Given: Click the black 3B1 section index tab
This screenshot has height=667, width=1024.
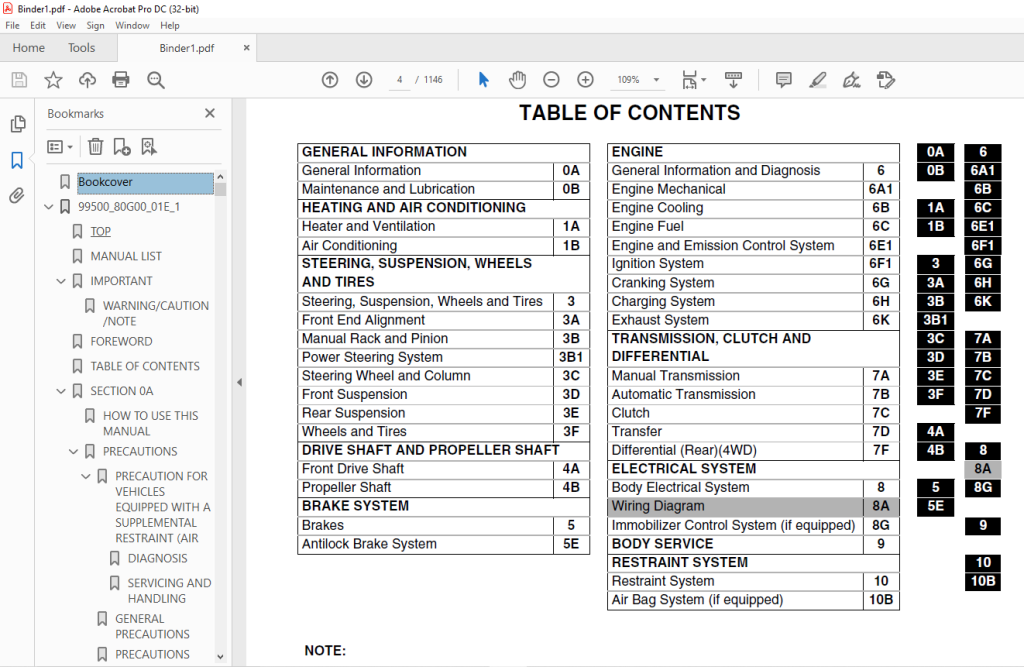Looking at the screenshot, I should (935, 320).
